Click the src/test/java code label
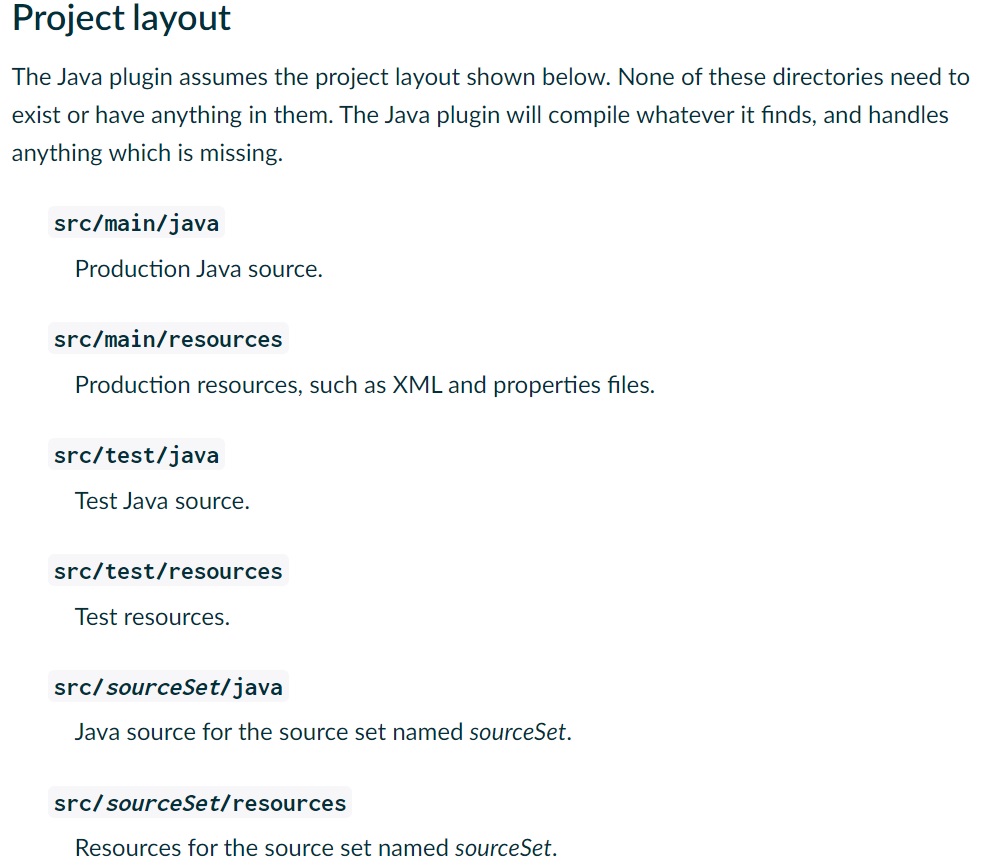This screenshot has height=865, width=986. coord(136,455)
